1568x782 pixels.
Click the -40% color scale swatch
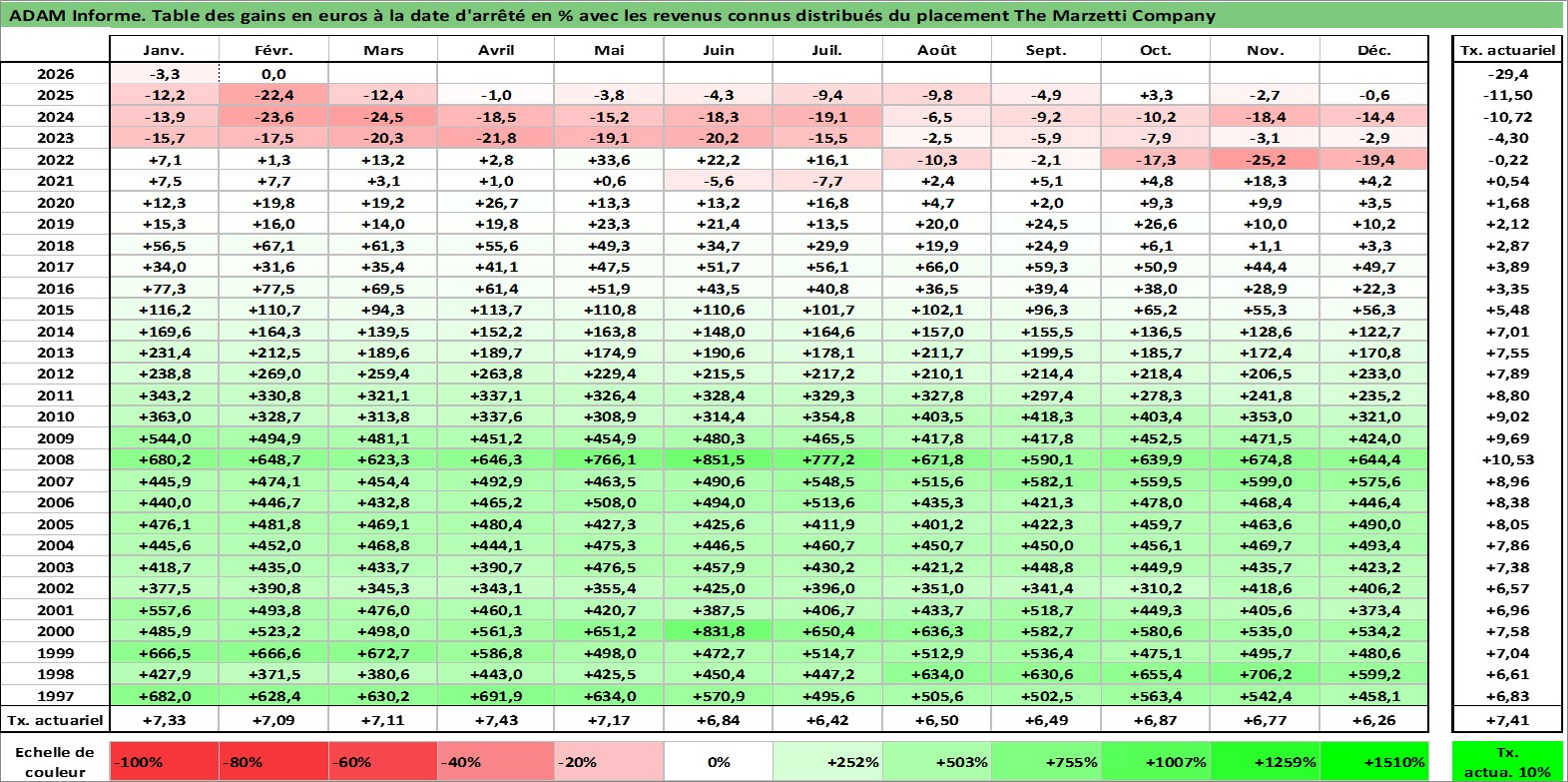pos(496,761)
